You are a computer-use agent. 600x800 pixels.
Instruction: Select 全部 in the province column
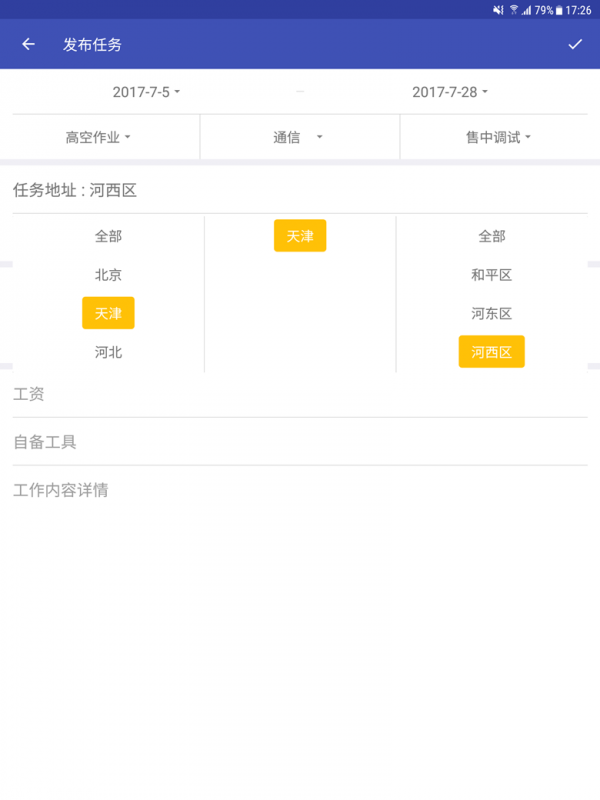(108, 236)
